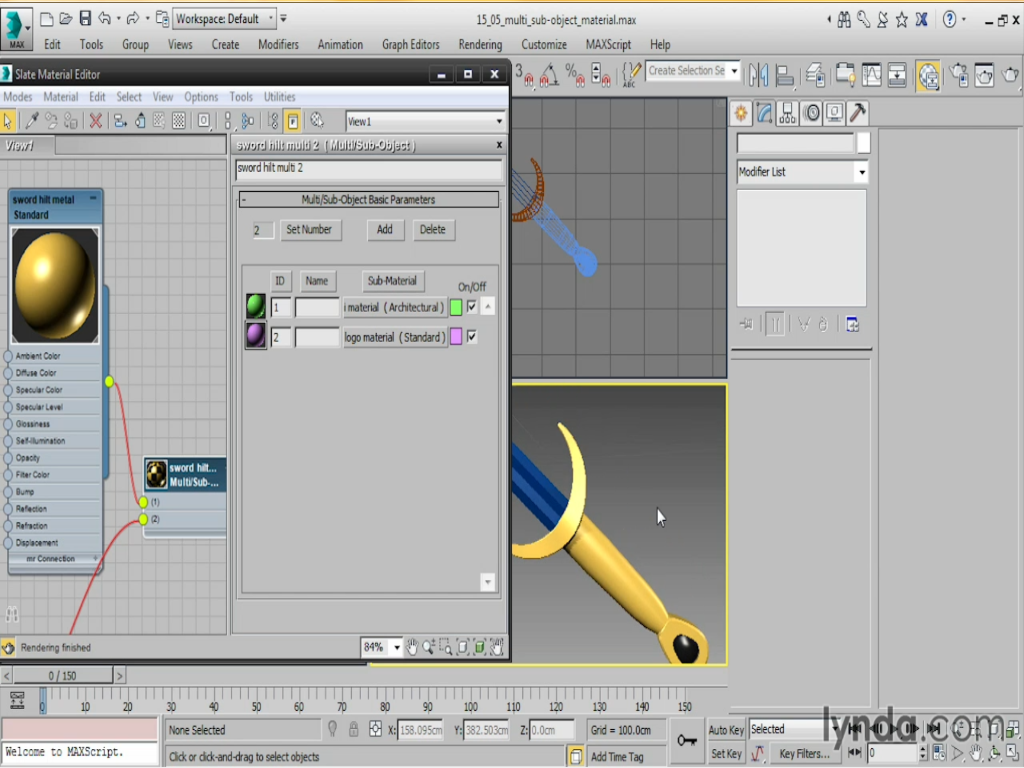Disable the logo material On/Off checkbox
The image size is (1024, 768).
tap(472, 337)
